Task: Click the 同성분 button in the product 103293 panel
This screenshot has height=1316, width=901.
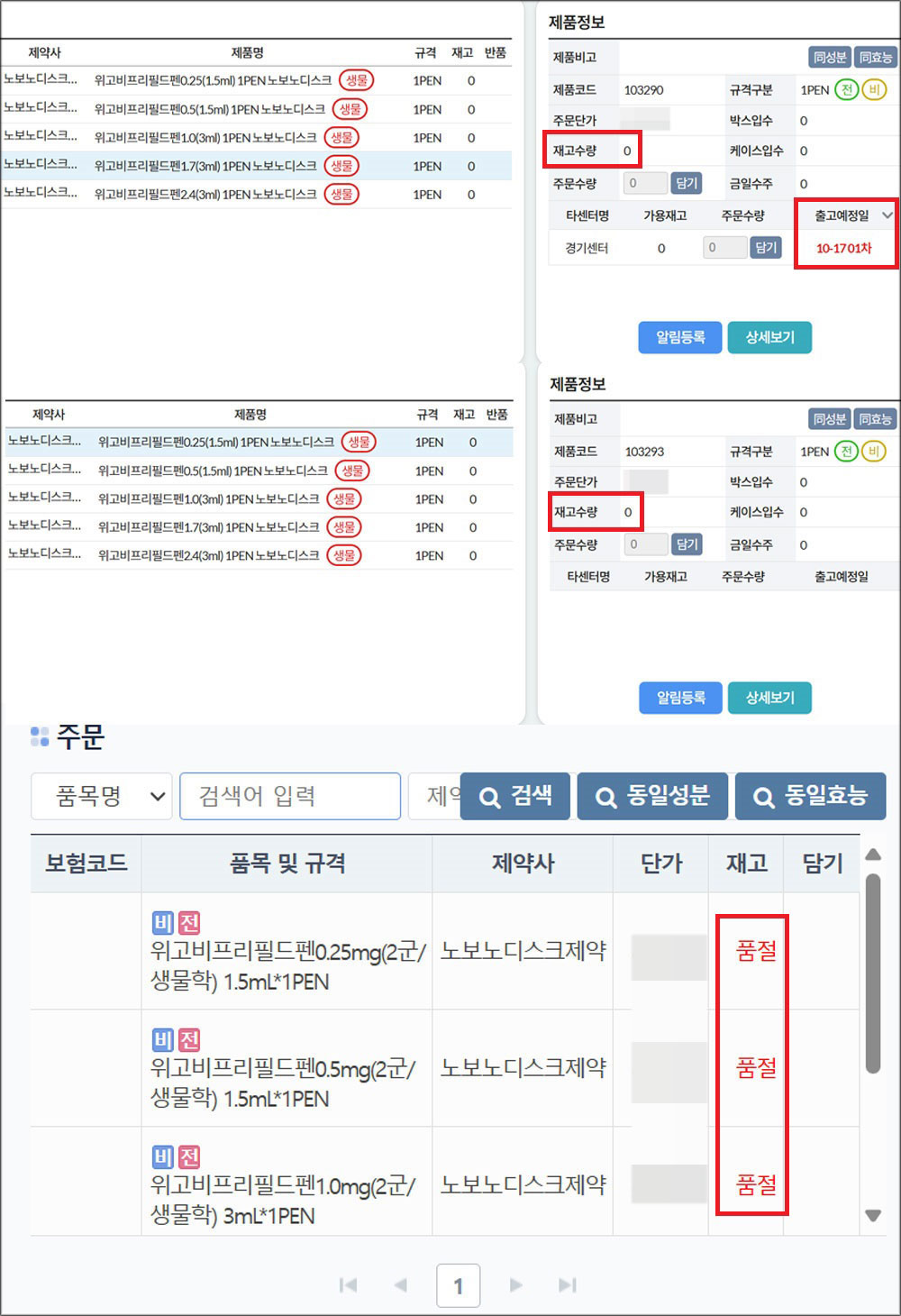Action: tap(830, 419)
